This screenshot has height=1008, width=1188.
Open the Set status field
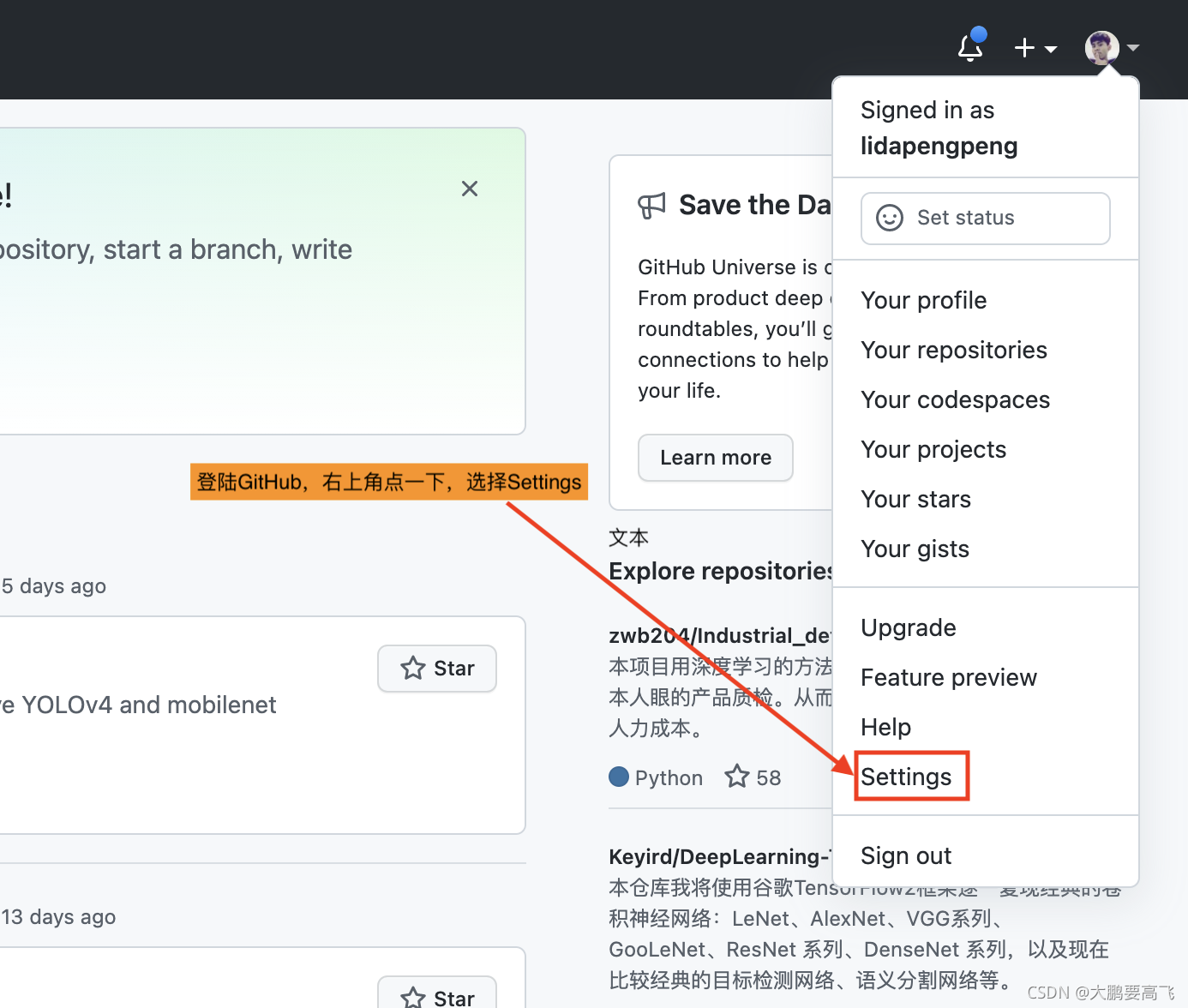click(986, 218)
